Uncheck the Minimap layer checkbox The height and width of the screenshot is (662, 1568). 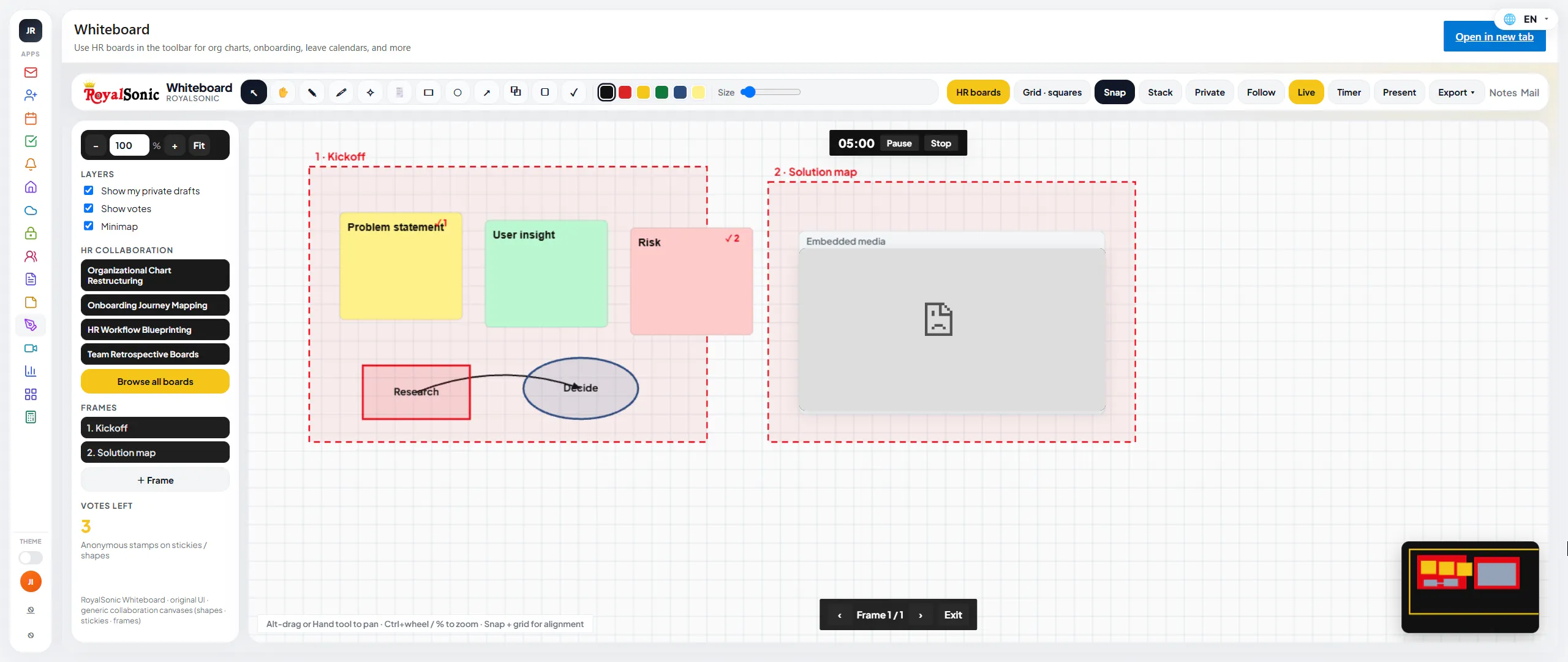[x=89, y=226]
